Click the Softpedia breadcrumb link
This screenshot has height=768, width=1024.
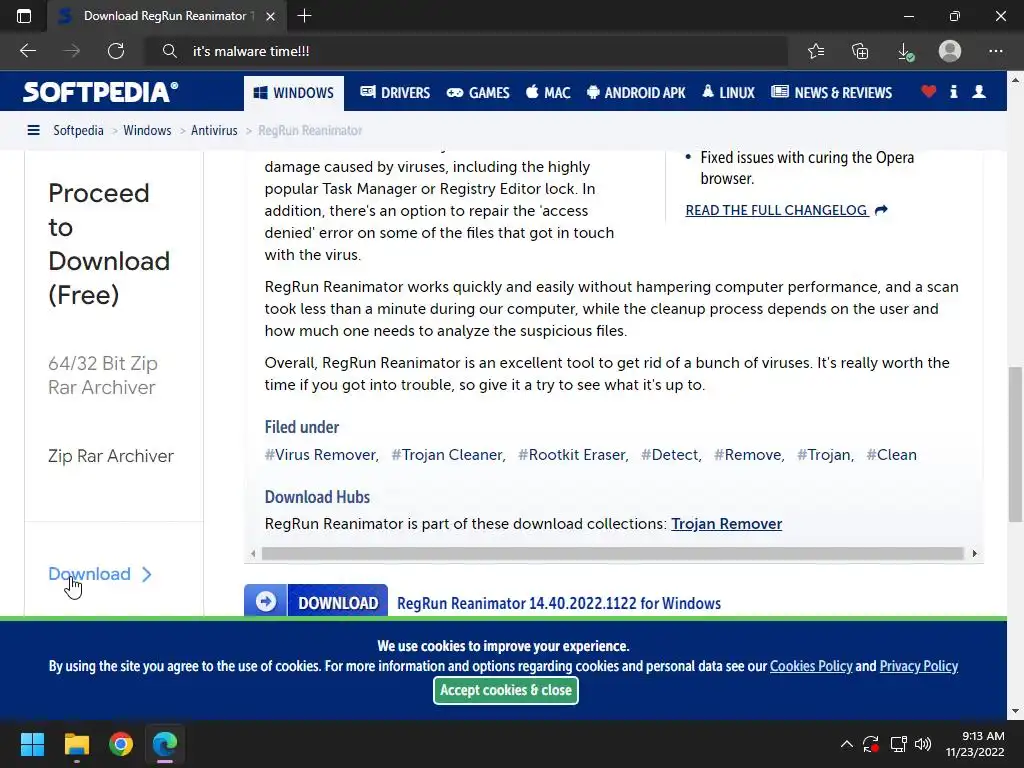pyautogui.click(x=78, y=130)
